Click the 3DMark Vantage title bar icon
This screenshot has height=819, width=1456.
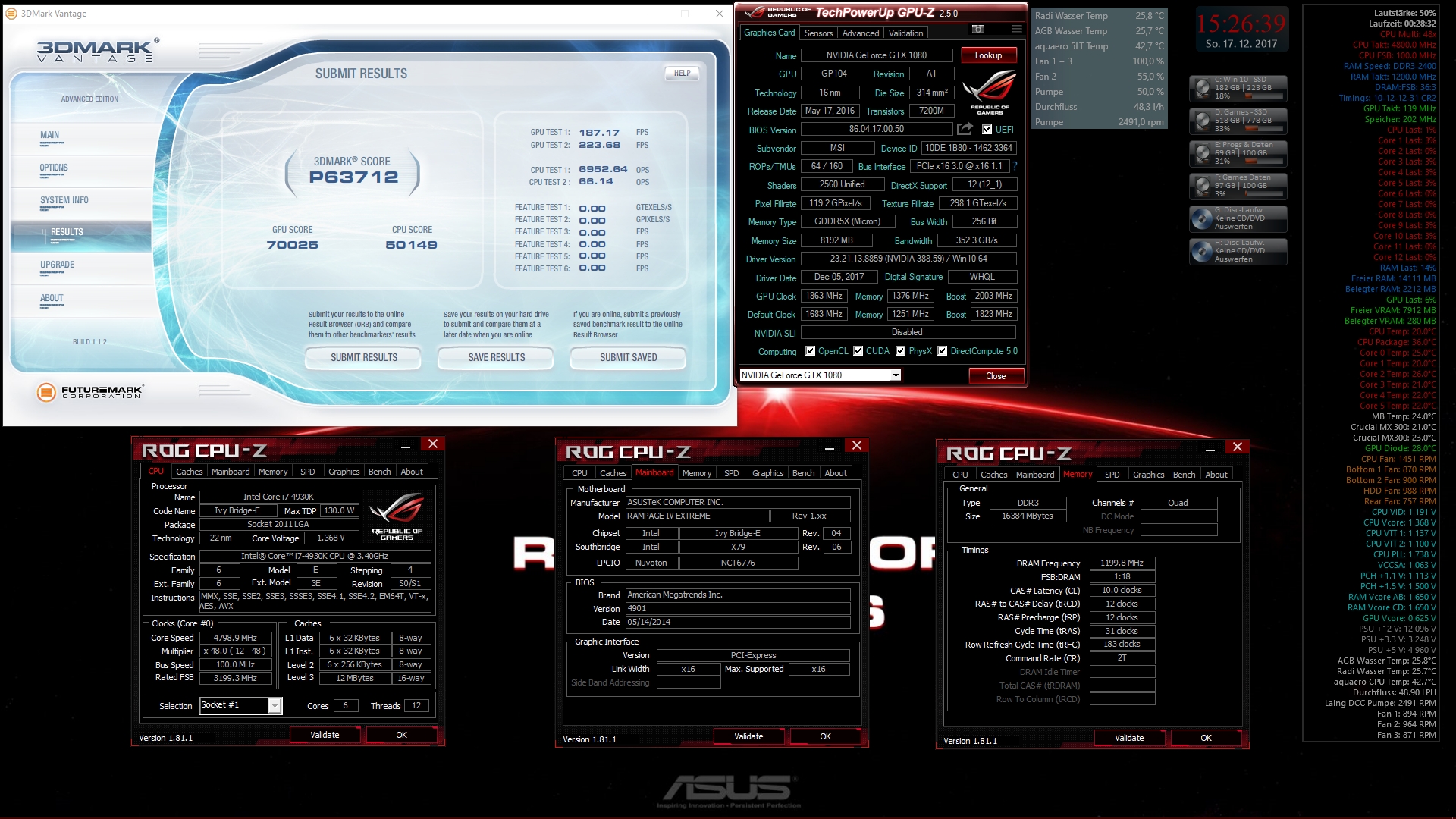(x=11, y=14)
